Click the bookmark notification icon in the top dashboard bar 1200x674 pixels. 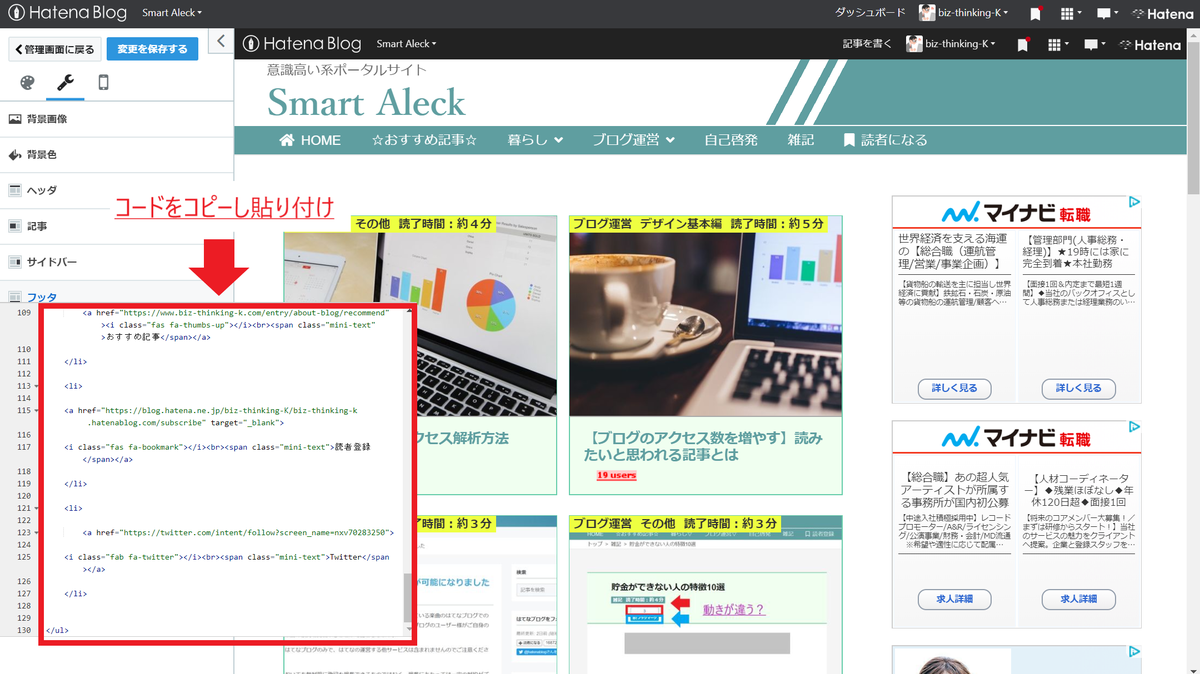click(1035, 14)
